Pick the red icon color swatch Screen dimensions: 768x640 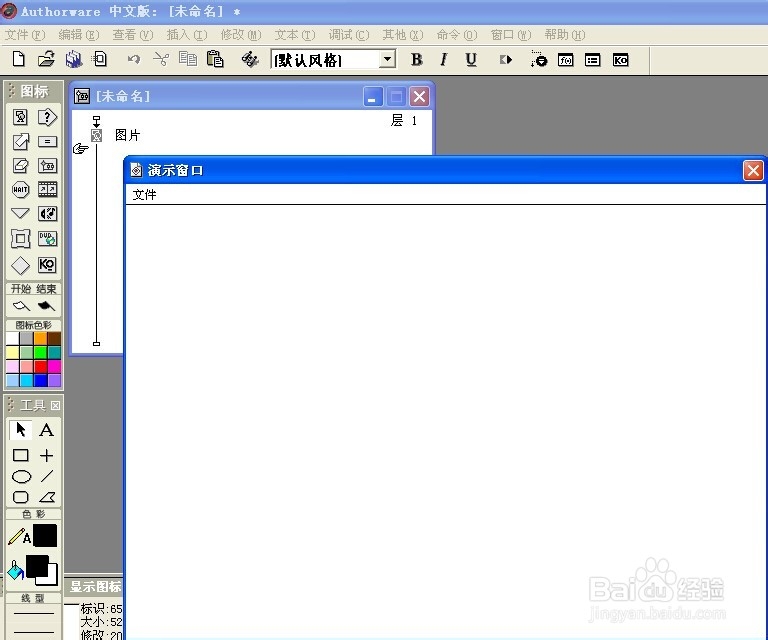[40, 366]
